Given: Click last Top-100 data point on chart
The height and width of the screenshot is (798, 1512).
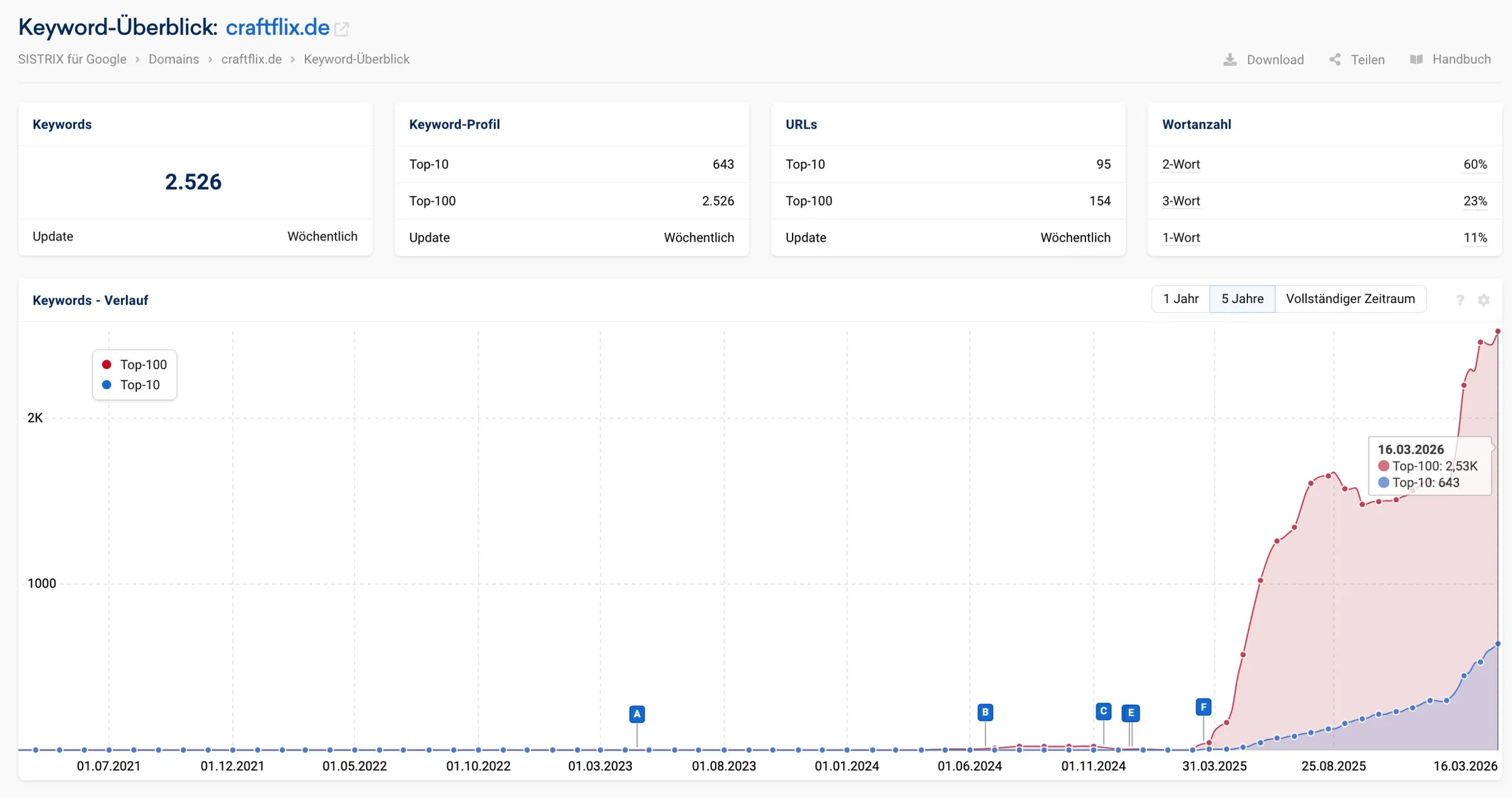Looking at the screenshot, I should [x=1498, y=331].
